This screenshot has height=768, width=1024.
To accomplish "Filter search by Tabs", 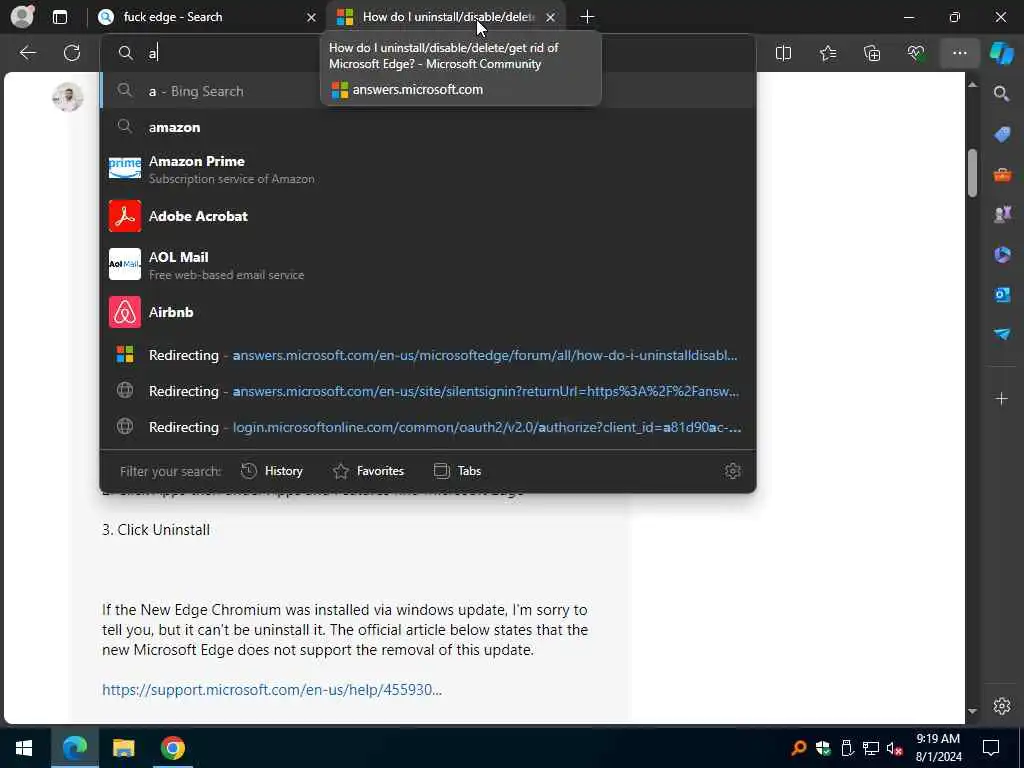I will point(457,471).
